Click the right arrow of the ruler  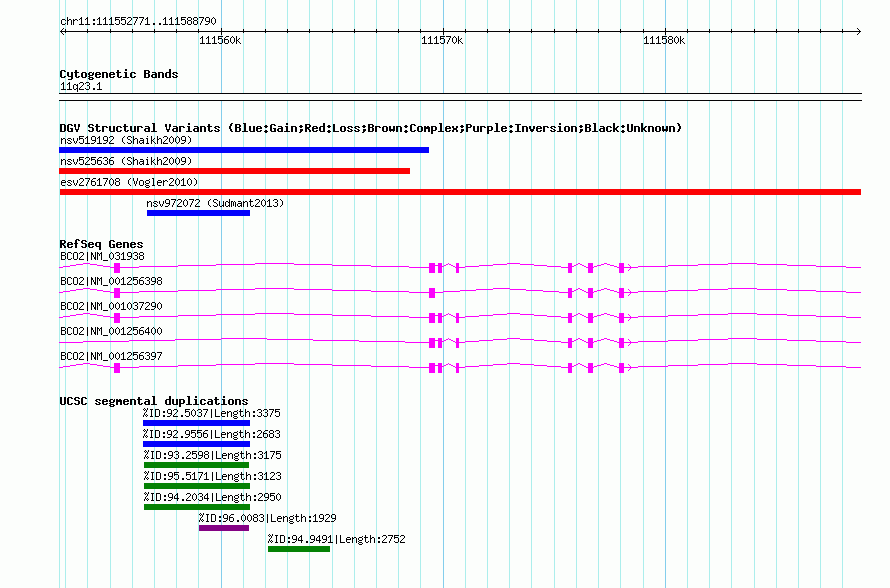coord(859,31)
